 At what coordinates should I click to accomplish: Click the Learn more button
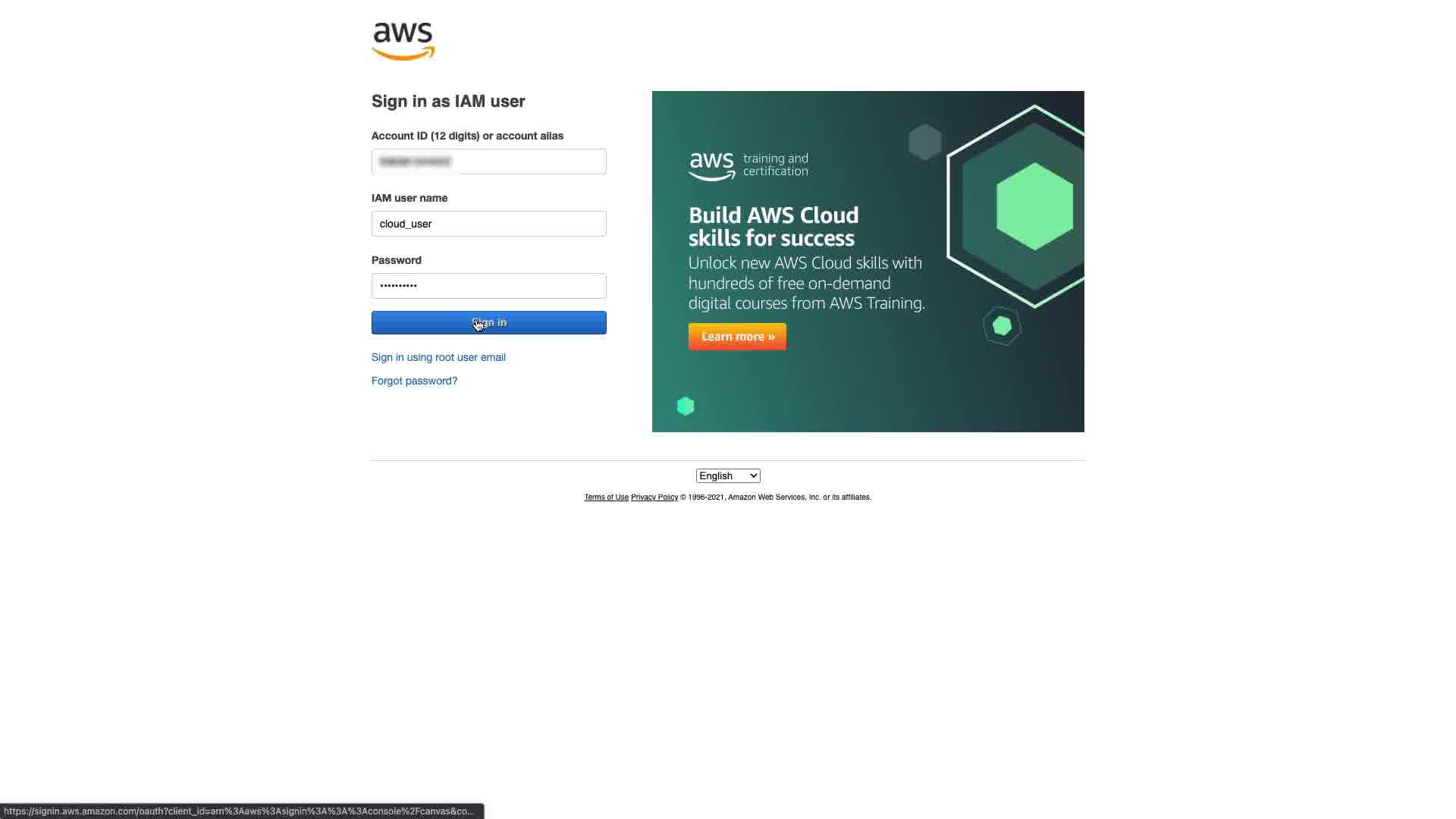(737, 337)
